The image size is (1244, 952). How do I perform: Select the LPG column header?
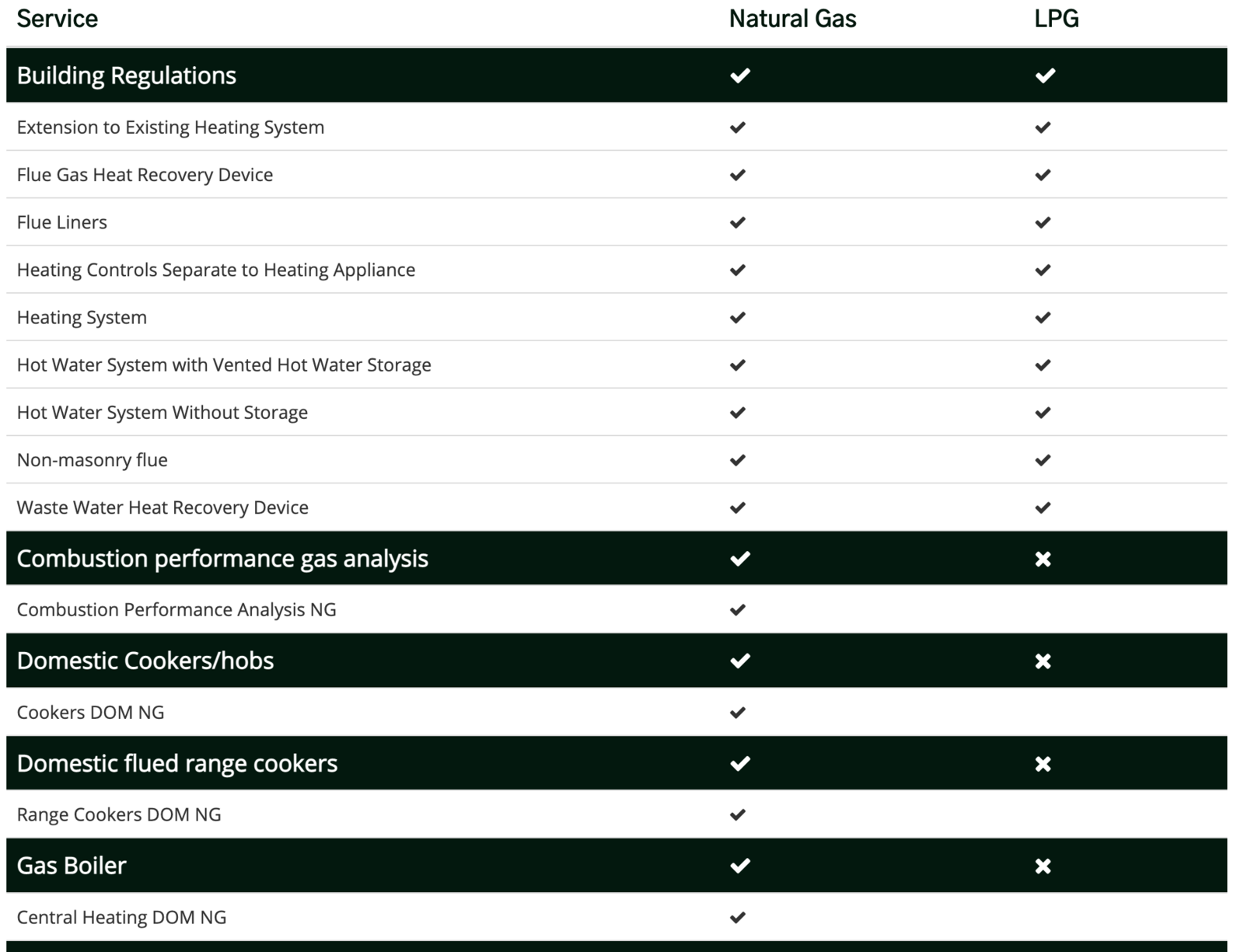[x=1056, y=19]
